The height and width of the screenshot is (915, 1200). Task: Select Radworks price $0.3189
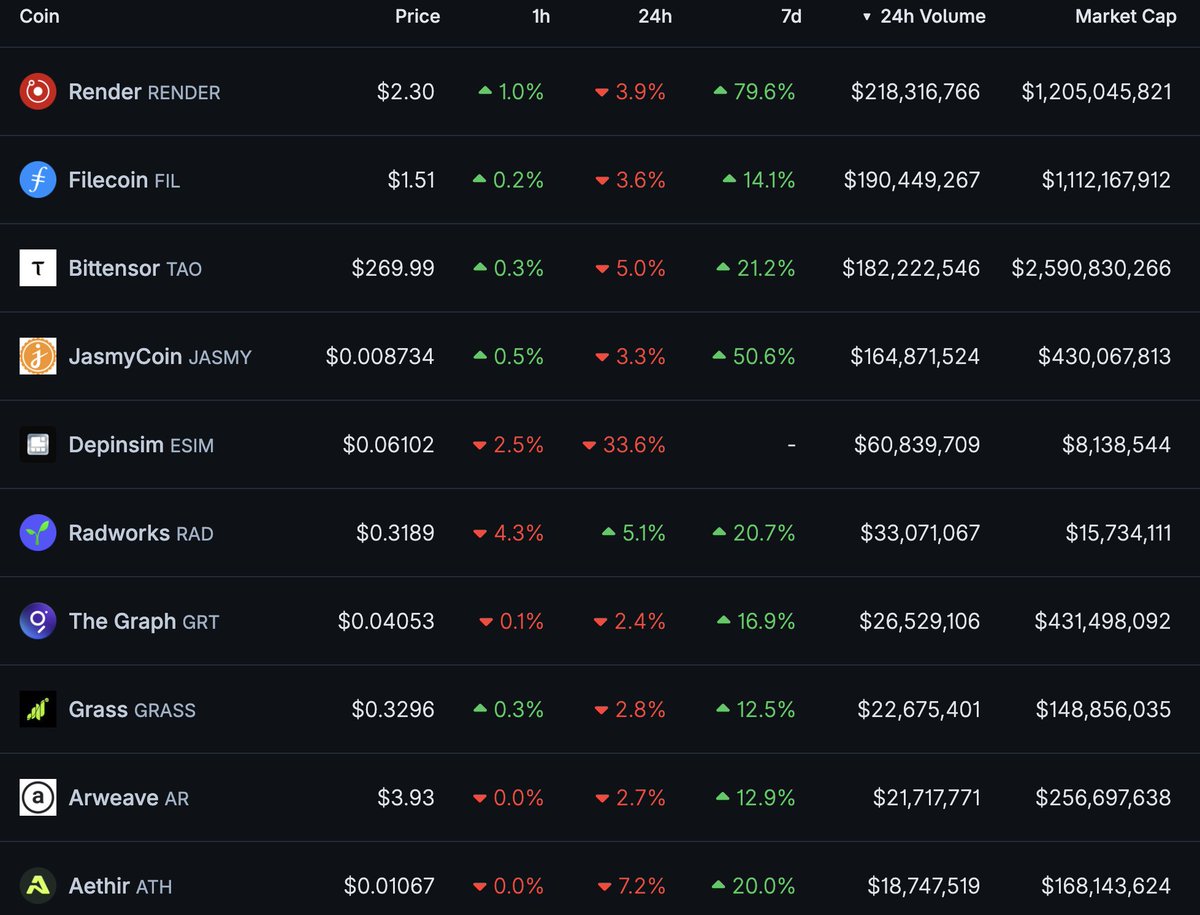pos(395,533)
